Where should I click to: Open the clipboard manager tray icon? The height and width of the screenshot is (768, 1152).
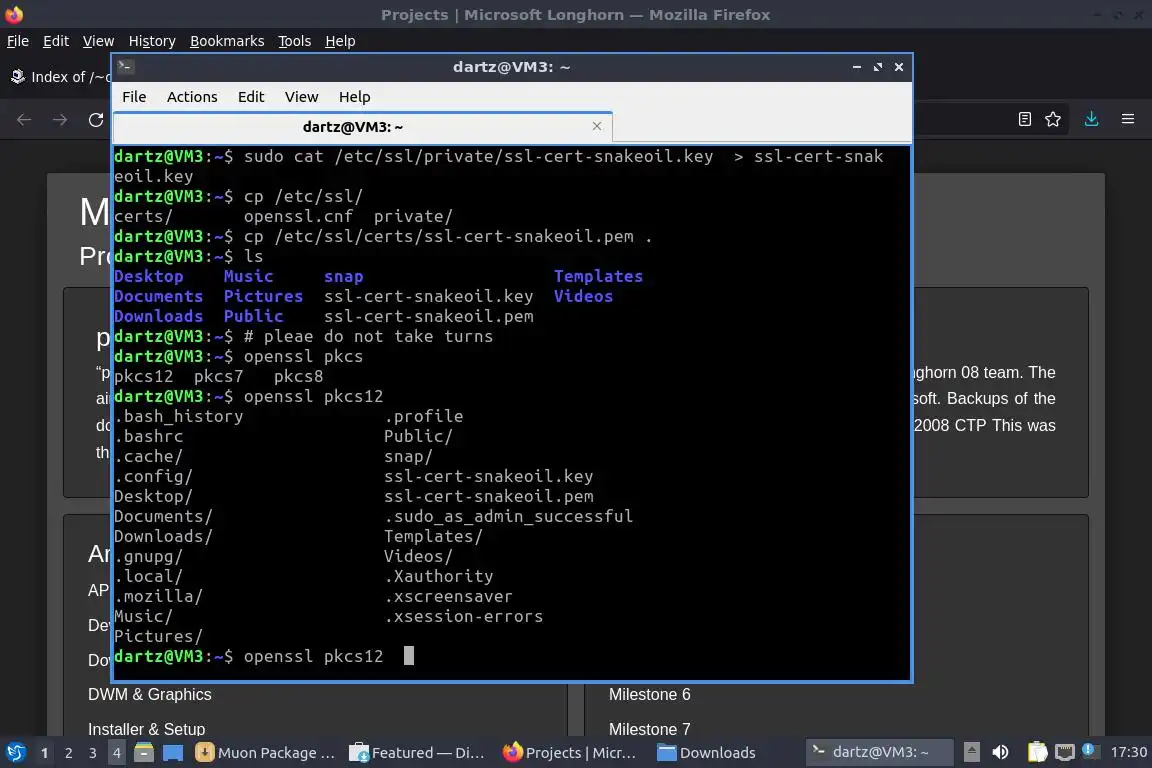pyautogui.click(x=1037, y=752)
